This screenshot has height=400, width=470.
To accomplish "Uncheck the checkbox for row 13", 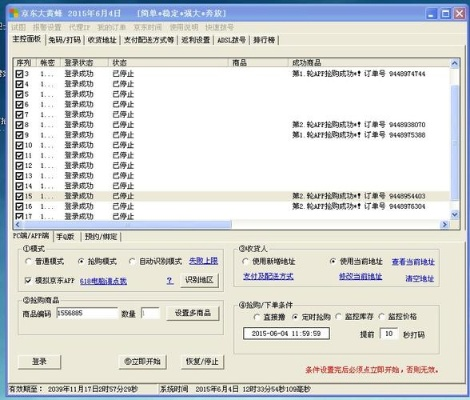I will tap(19, 176).
